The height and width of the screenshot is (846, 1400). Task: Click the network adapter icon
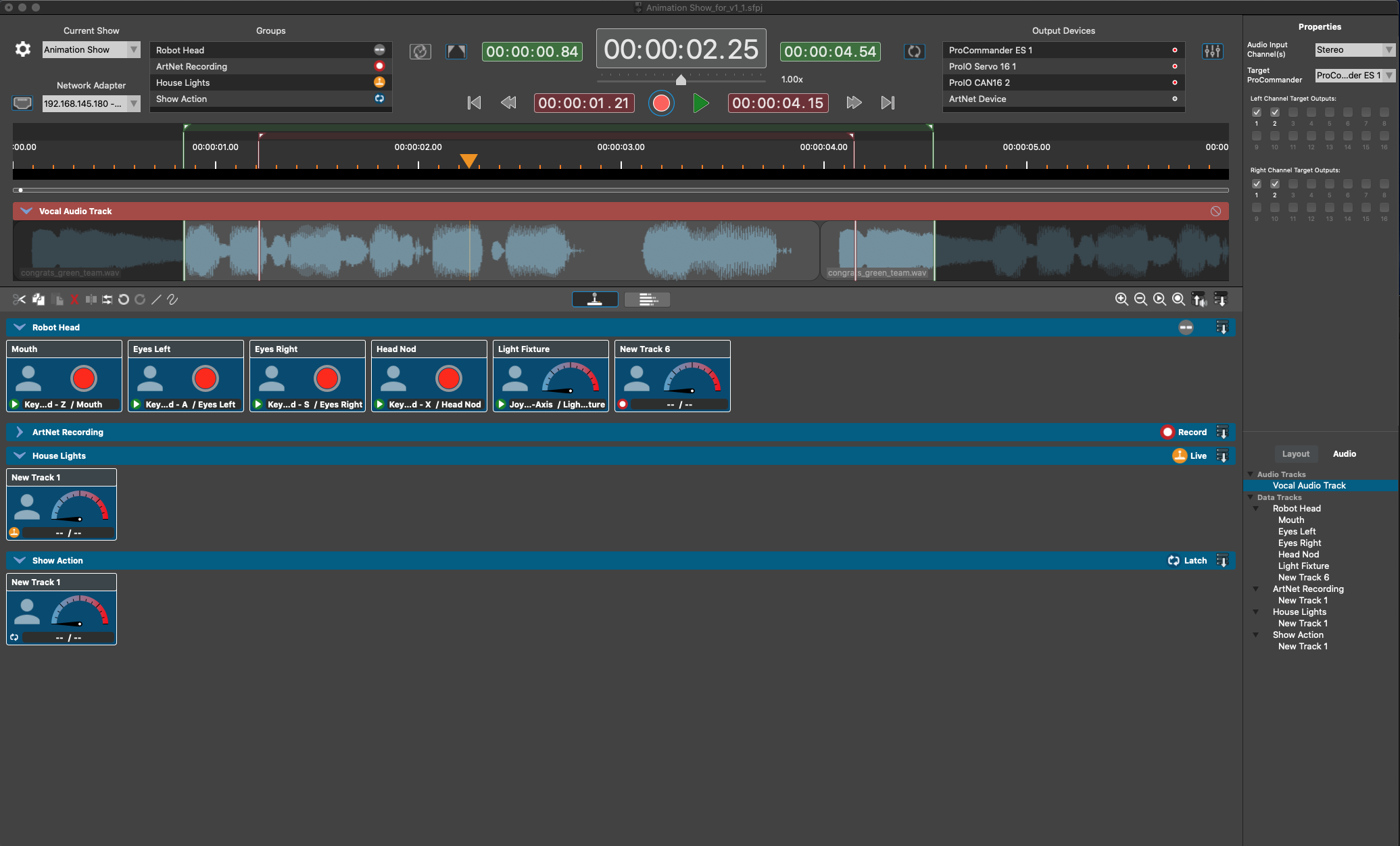pyautogui.click(x=22, y=103)
